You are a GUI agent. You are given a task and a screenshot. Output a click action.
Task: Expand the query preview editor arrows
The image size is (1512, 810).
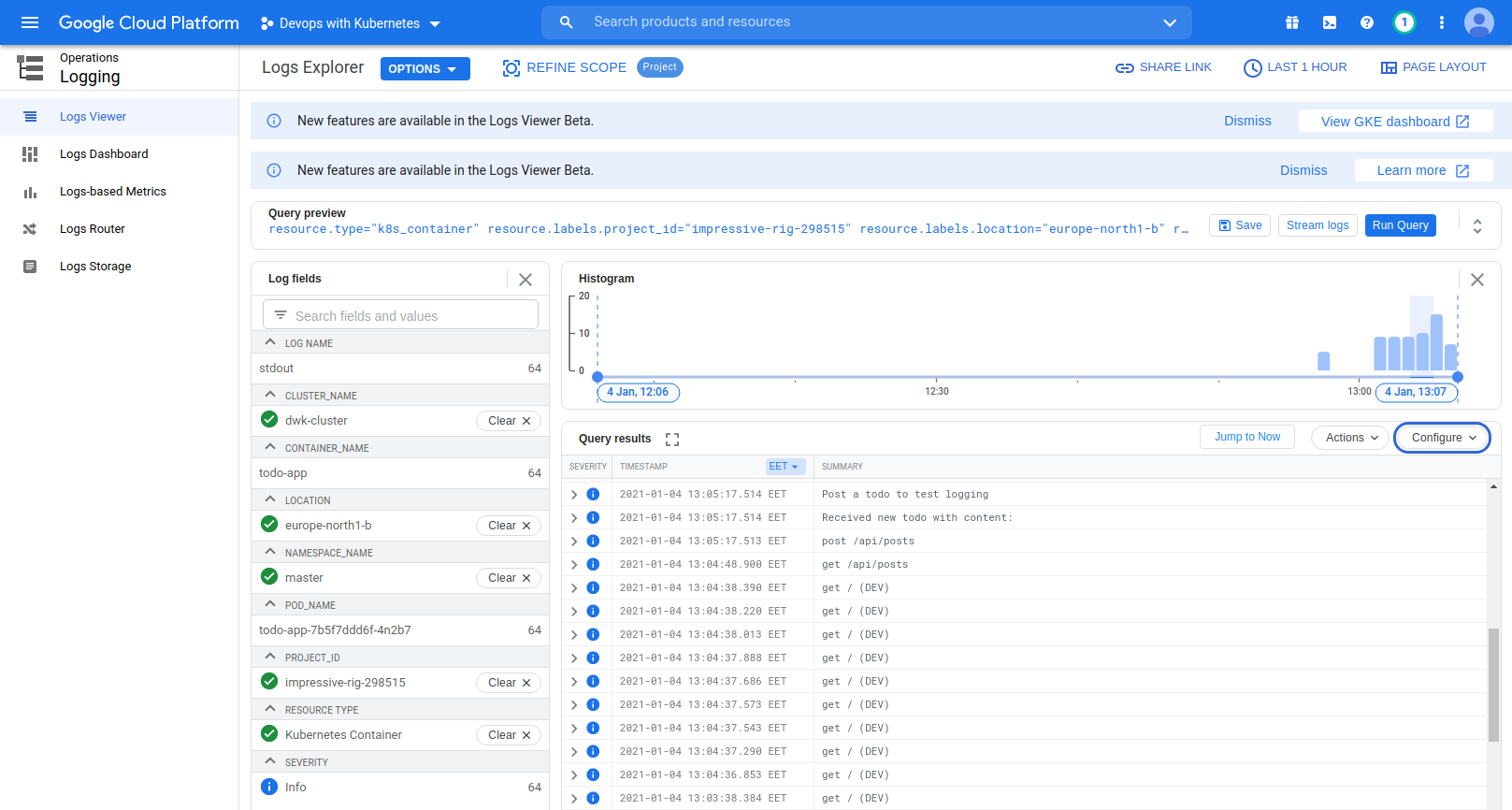click(1477, 226)
